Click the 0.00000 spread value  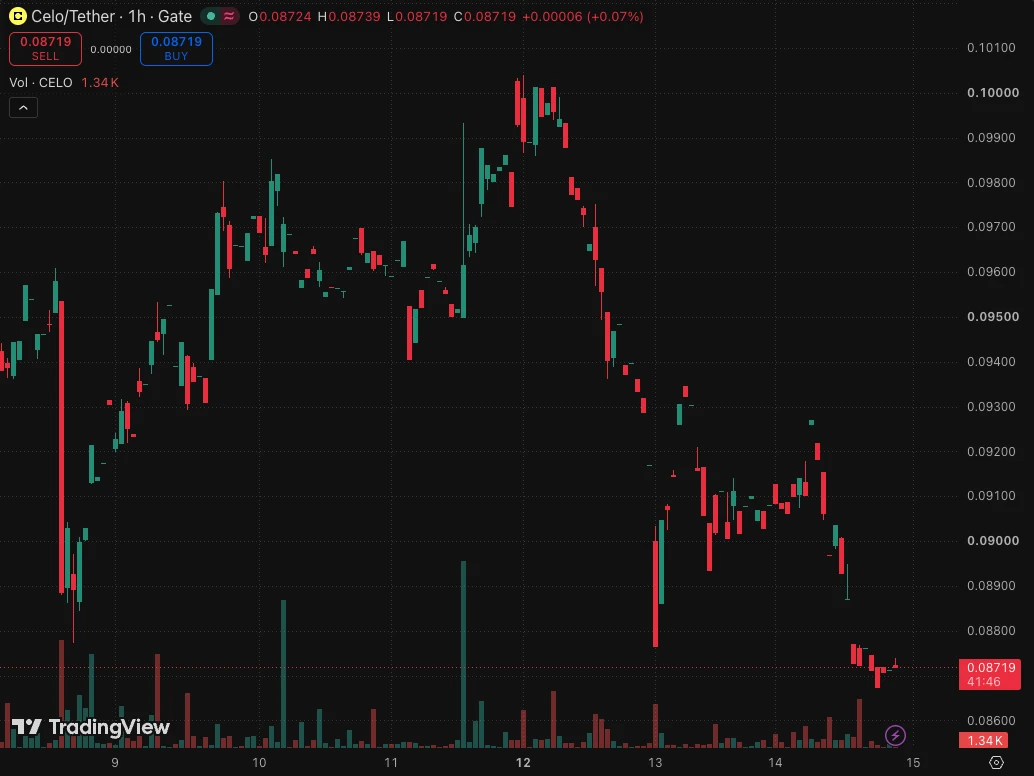coord(111,49)
